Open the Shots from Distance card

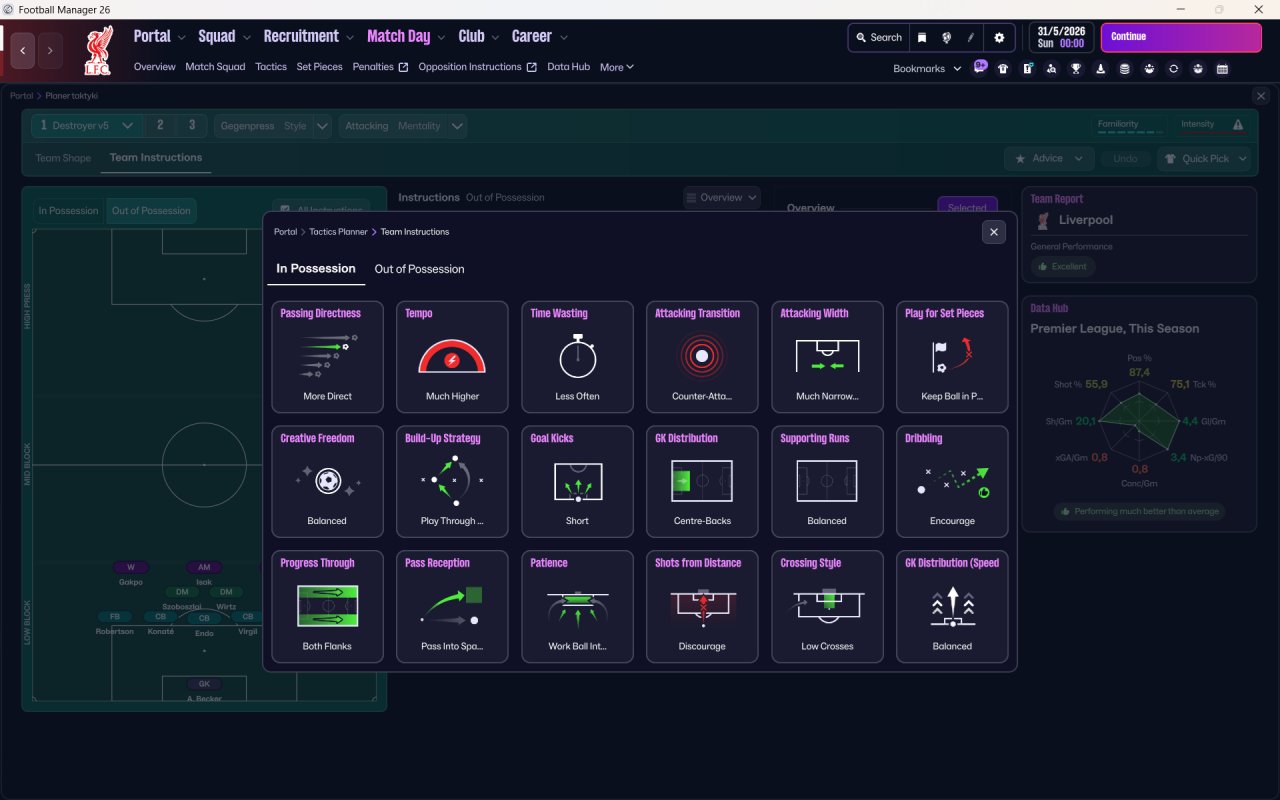[x=702, y=607]
